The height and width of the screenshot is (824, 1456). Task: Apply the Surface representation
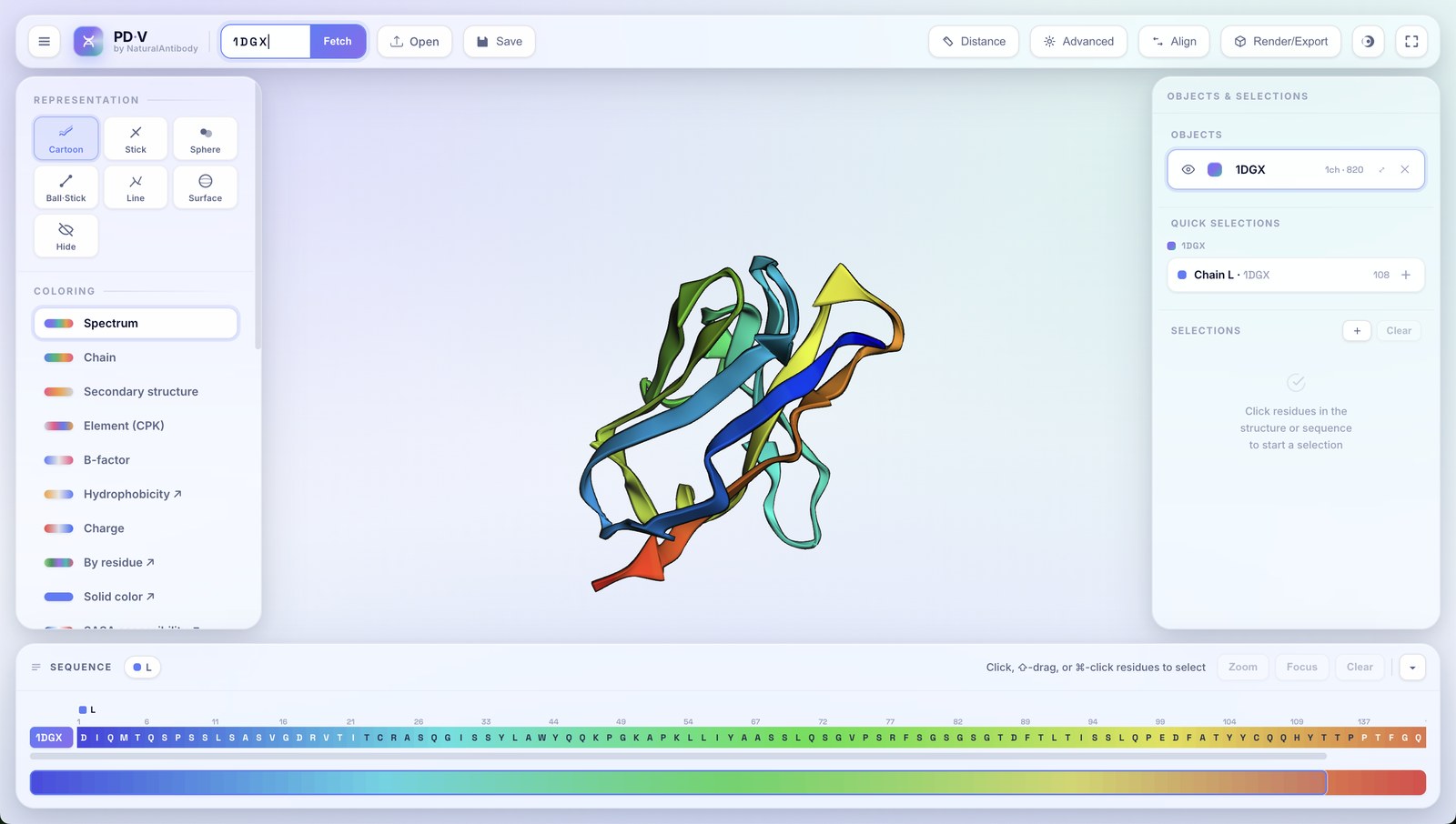click(x=205, y=187)
